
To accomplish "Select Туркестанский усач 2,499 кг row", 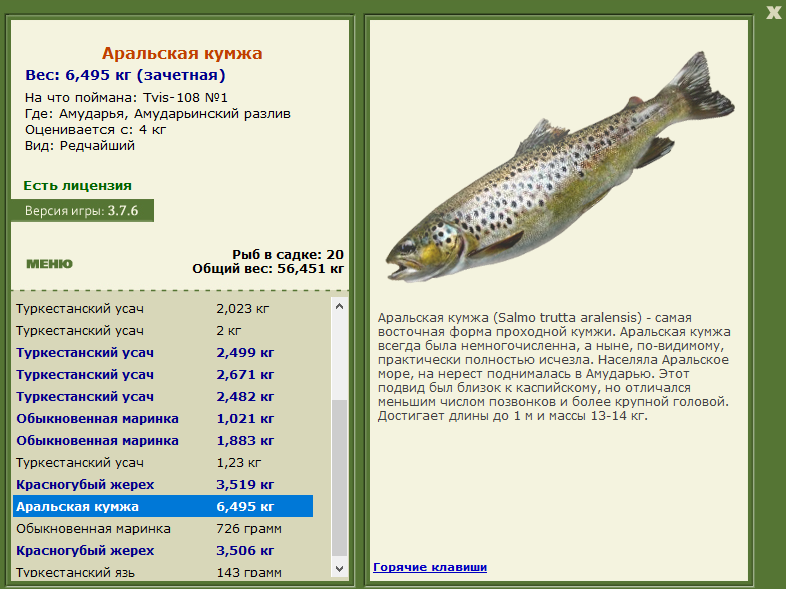I will [x=163, y=352].
